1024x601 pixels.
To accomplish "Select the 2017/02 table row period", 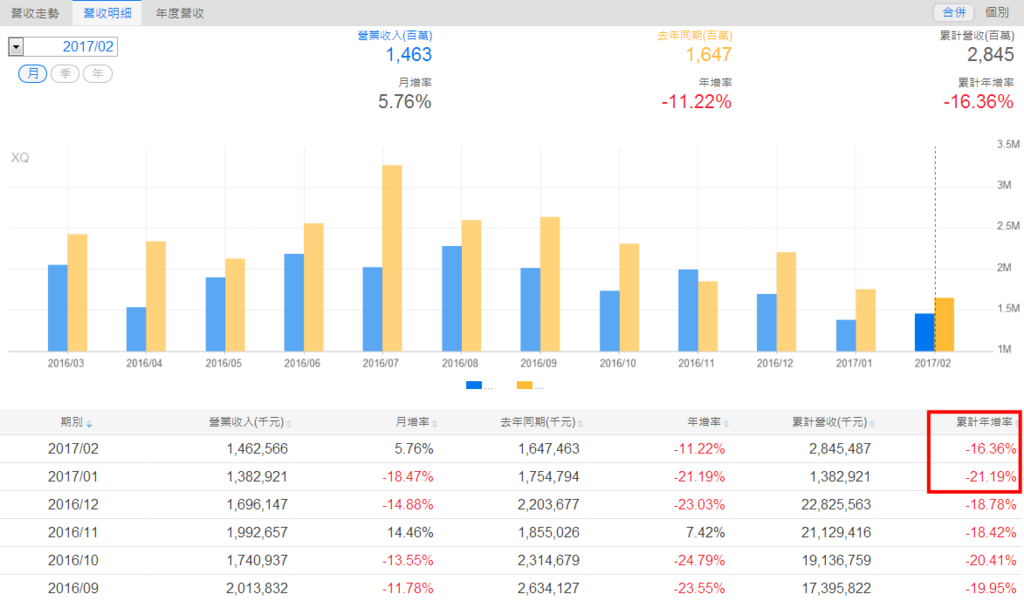I will [72, 449].
